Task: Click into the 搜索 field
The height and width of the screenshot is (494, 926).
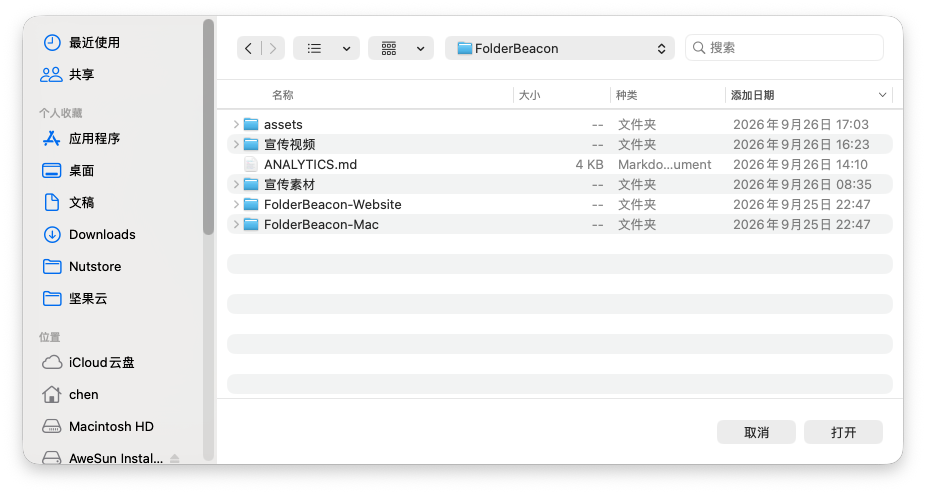Action: [x=784, y=48]
